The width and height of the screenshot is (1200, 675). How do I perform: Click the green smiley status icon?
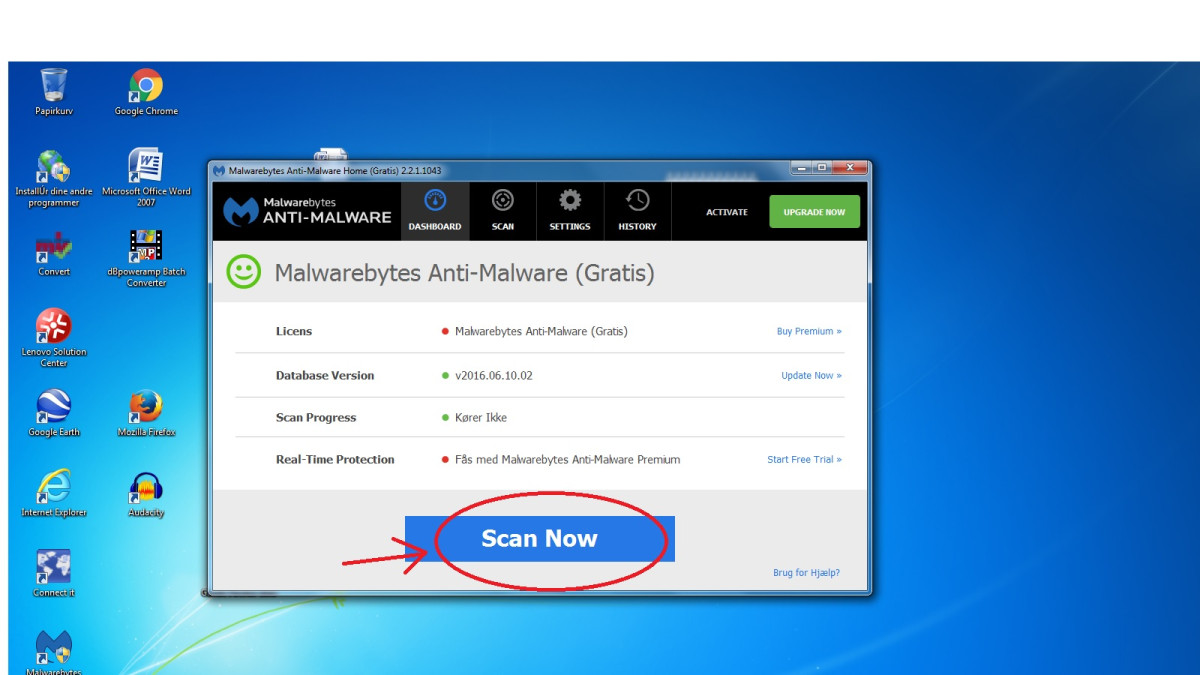pyautogui.click(x=244, y=272)
